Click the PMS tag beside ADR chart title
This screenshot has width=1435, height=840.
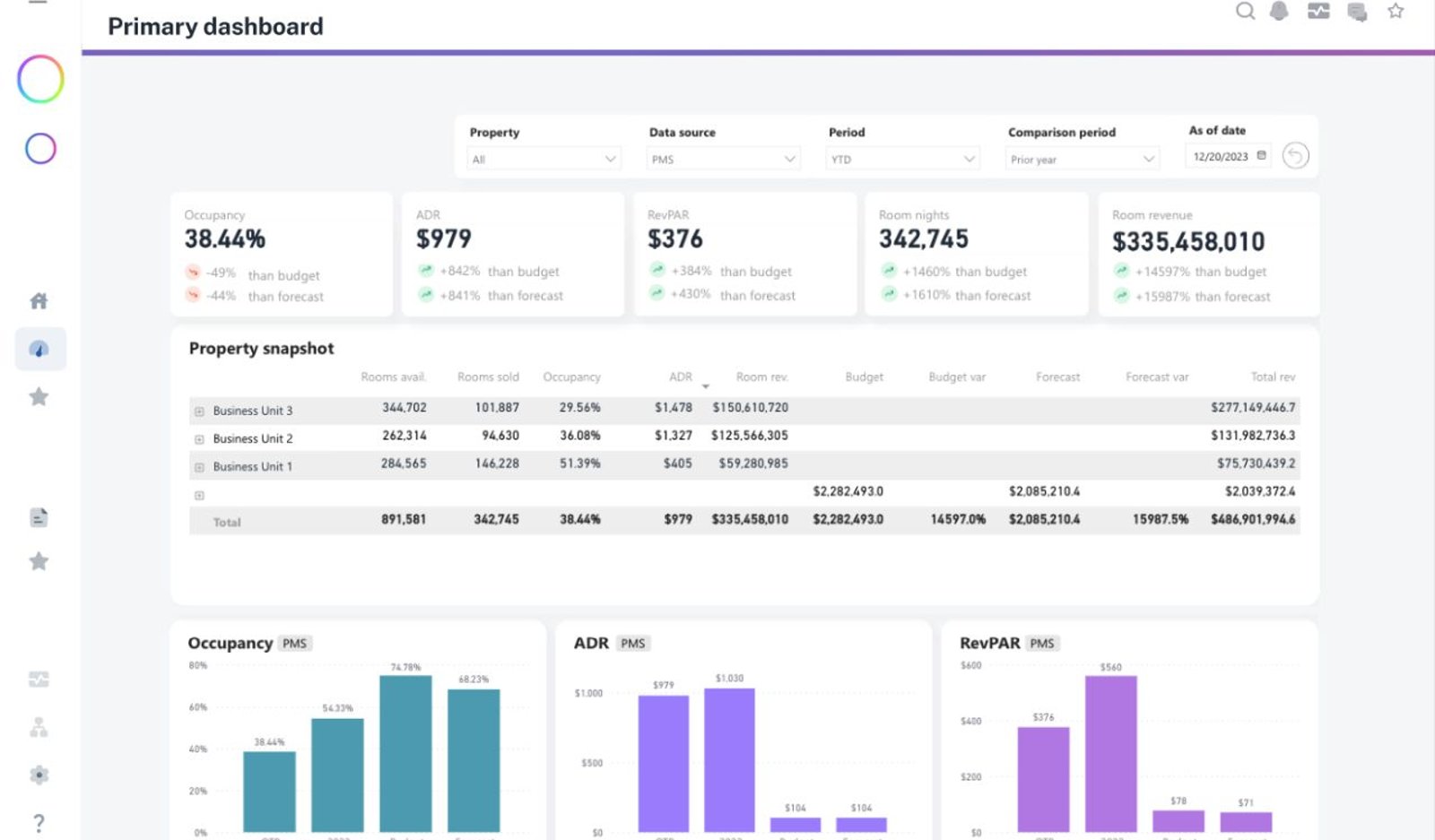pyautogui.click(x=633, y=644)
